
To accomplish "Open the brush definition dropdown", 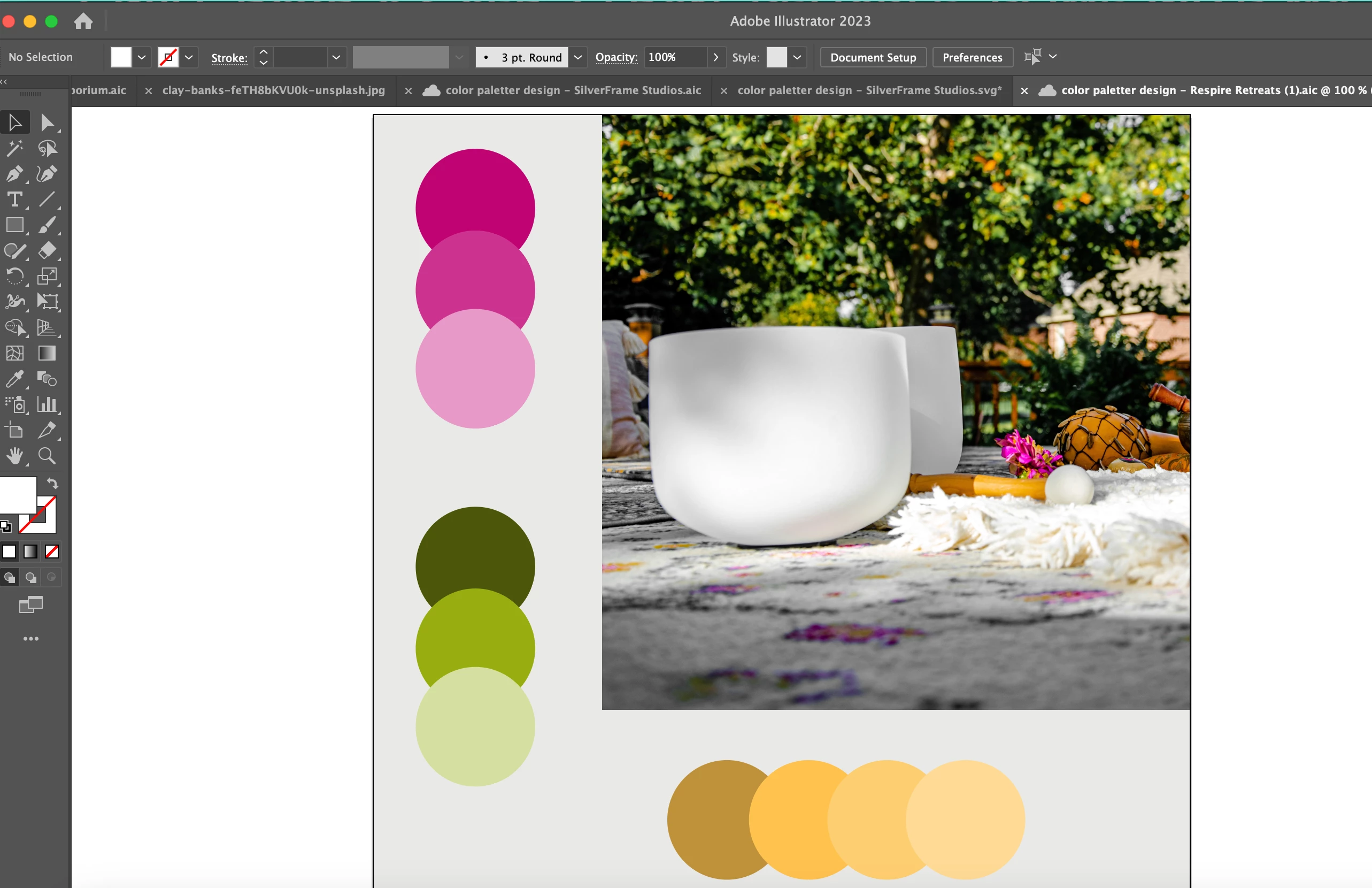I will [x=578, y=57].
